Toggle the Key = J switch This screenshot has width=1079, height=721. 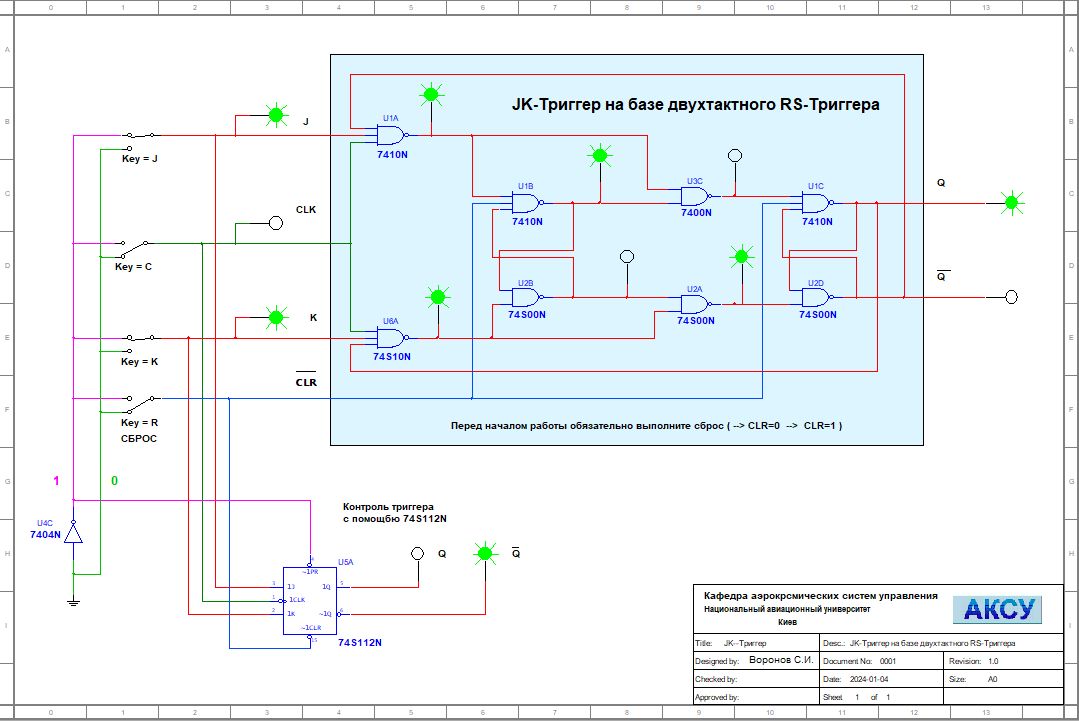pos(140,135)
